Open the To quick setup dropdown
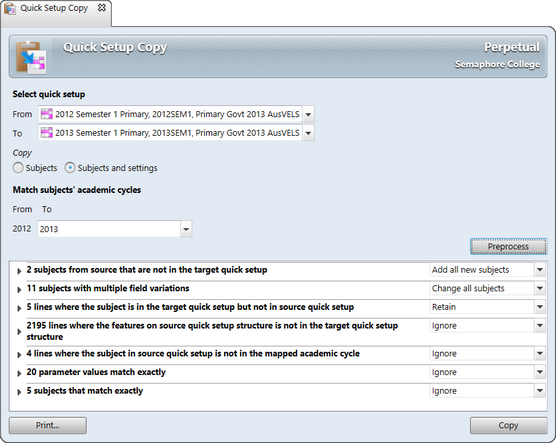556x443 pixels. click(308, 133)
